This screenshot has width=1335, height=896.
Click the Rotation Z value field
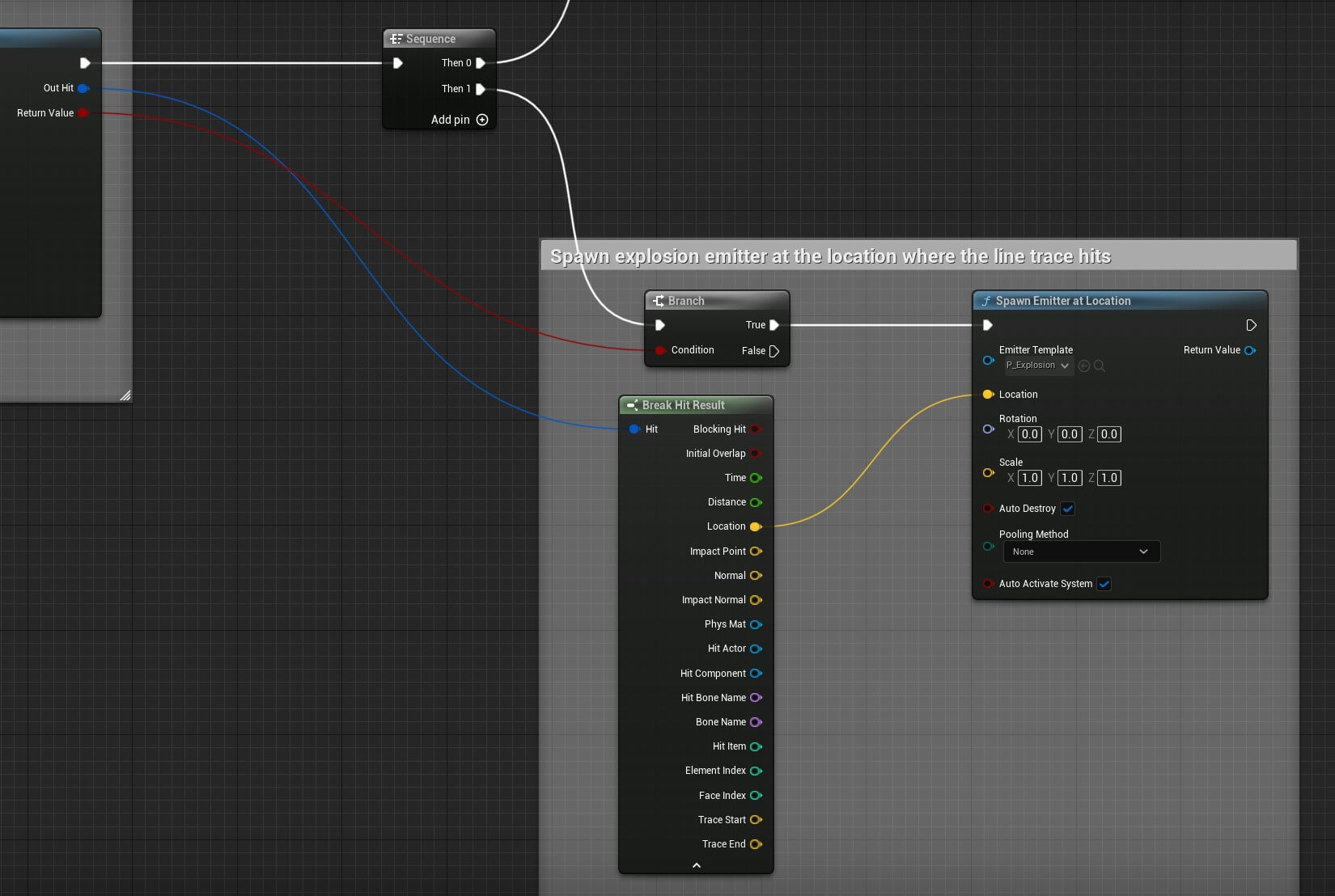pos(1109,434)
